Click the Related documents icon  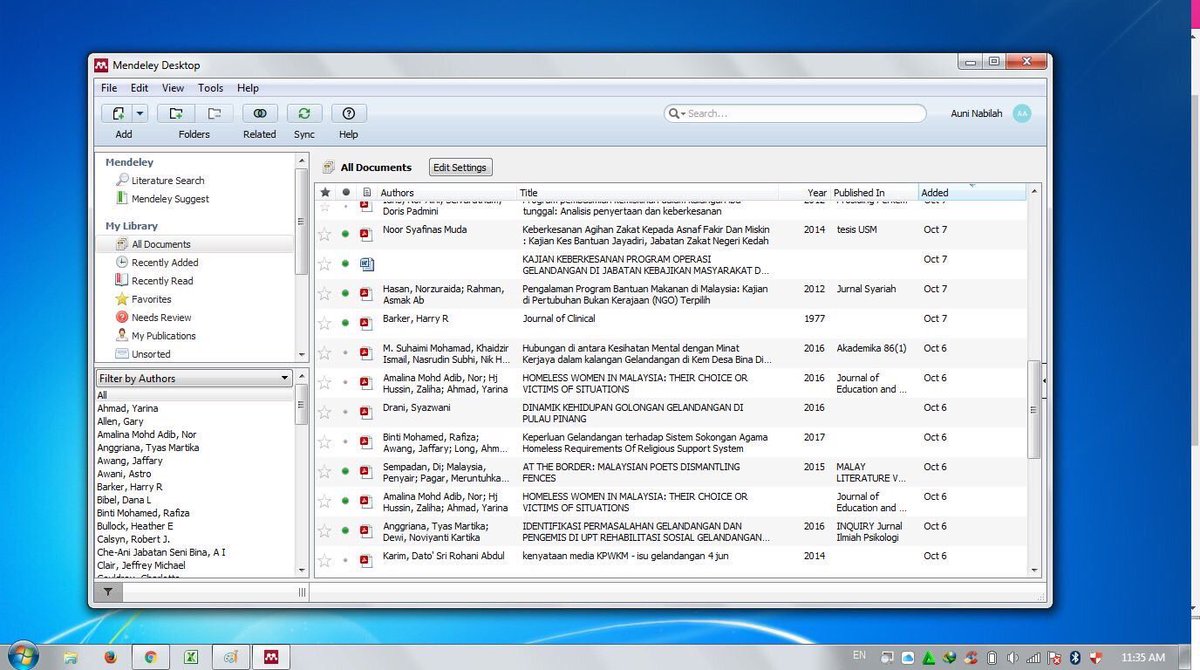click(x=260, y=114)
